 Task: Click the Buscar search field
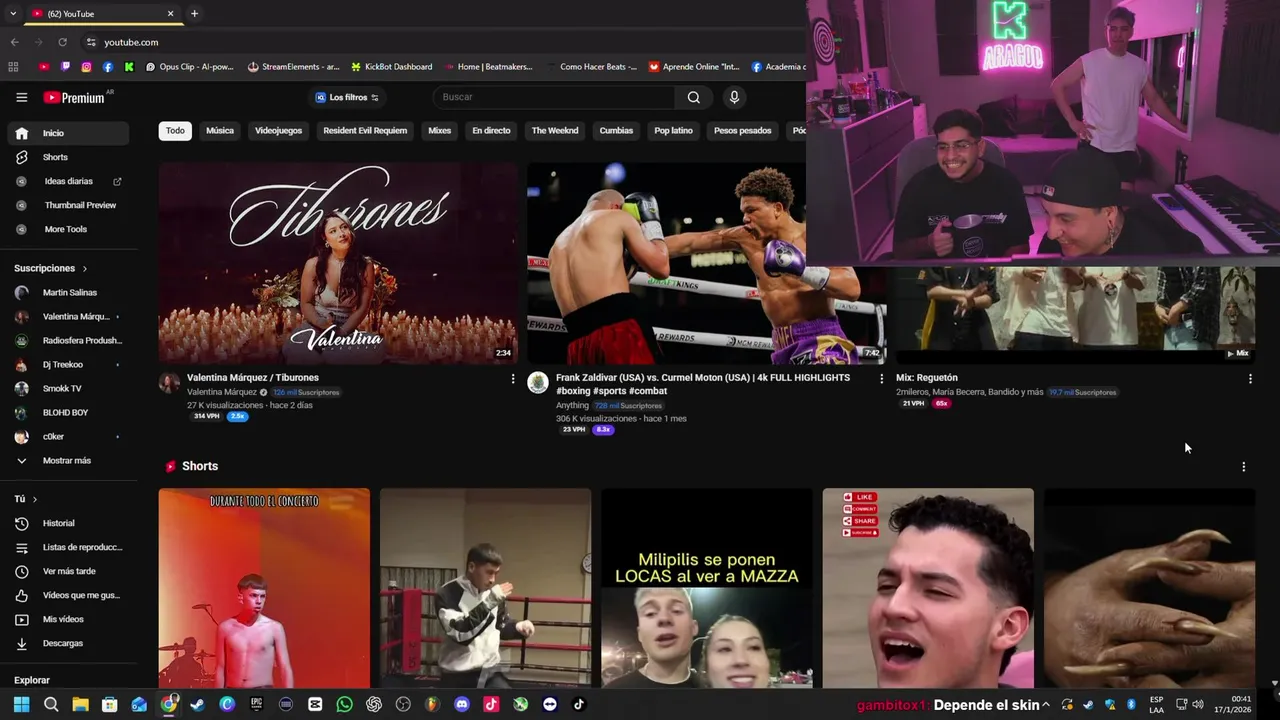click(555, 97)
